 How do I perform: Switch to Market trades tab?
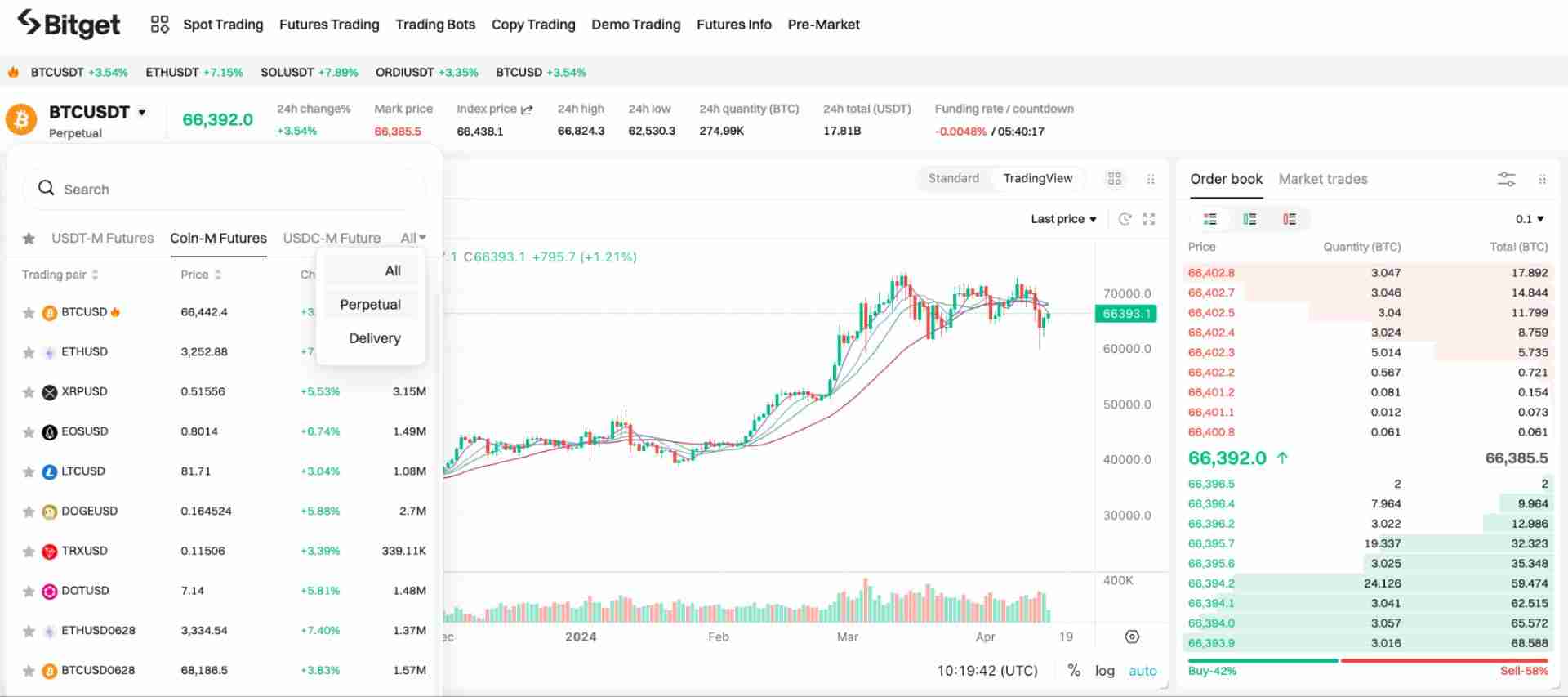pos(1322,179)
